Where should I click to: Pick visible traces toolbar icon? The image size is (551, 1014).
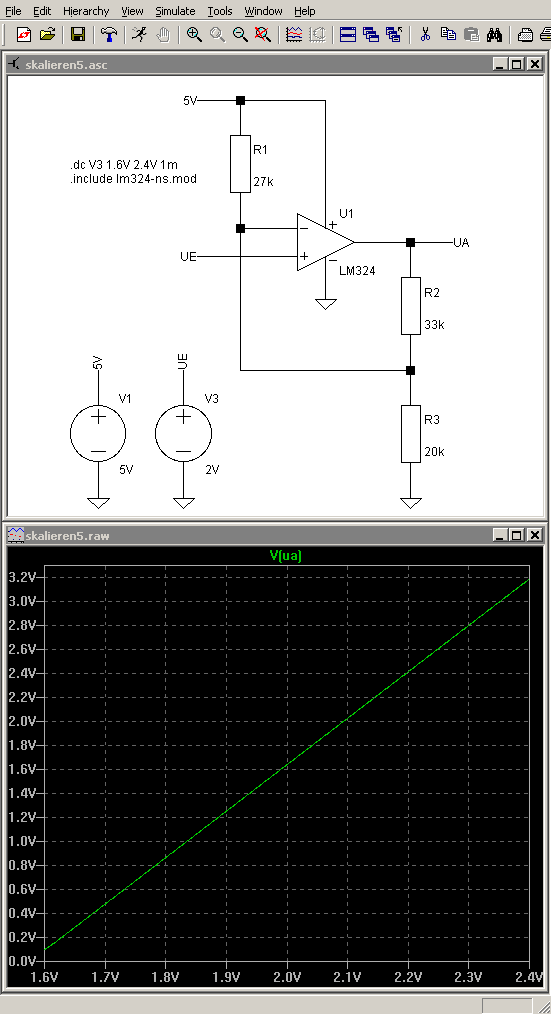pos(294,34)
